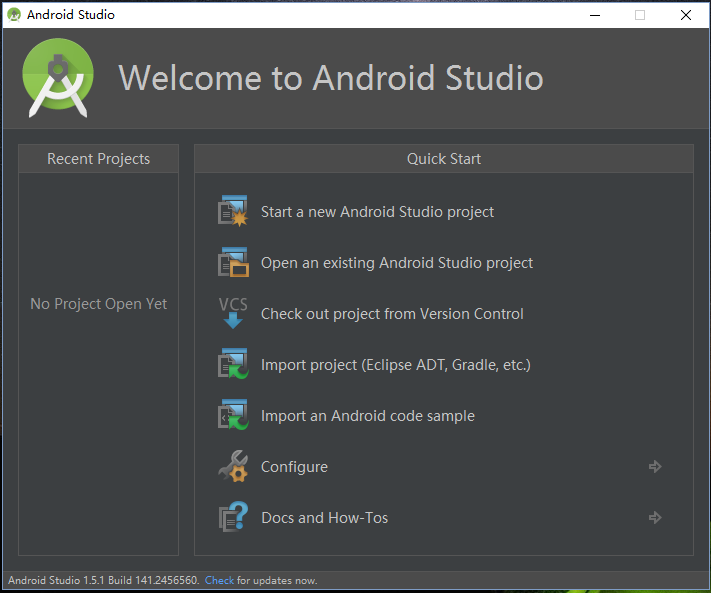Viewport: 711px width, 593px height.
Task: Click the 'Android Studio' window title text
Action: point(71,15)
